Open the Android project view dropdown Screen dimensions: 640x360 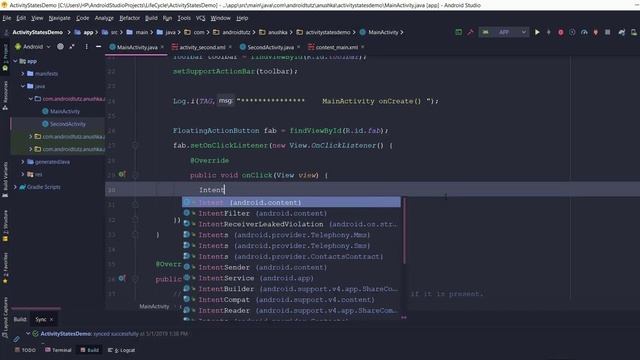(33, 47)
